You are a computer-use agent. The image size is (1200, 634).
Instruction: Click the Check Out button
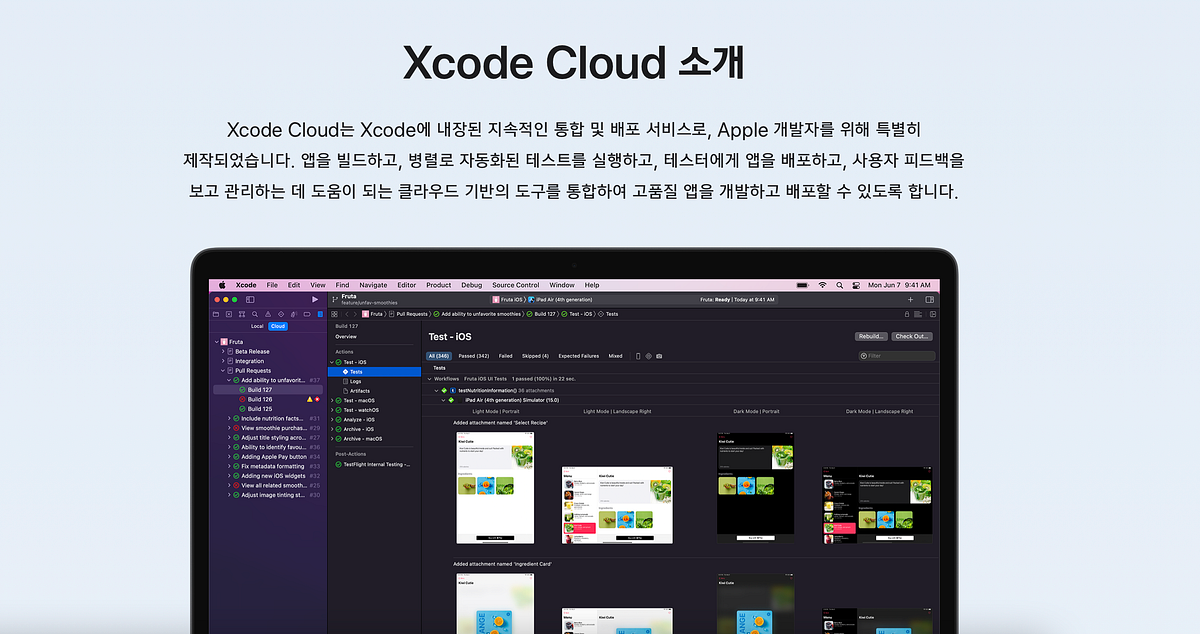tap(912, 336)
